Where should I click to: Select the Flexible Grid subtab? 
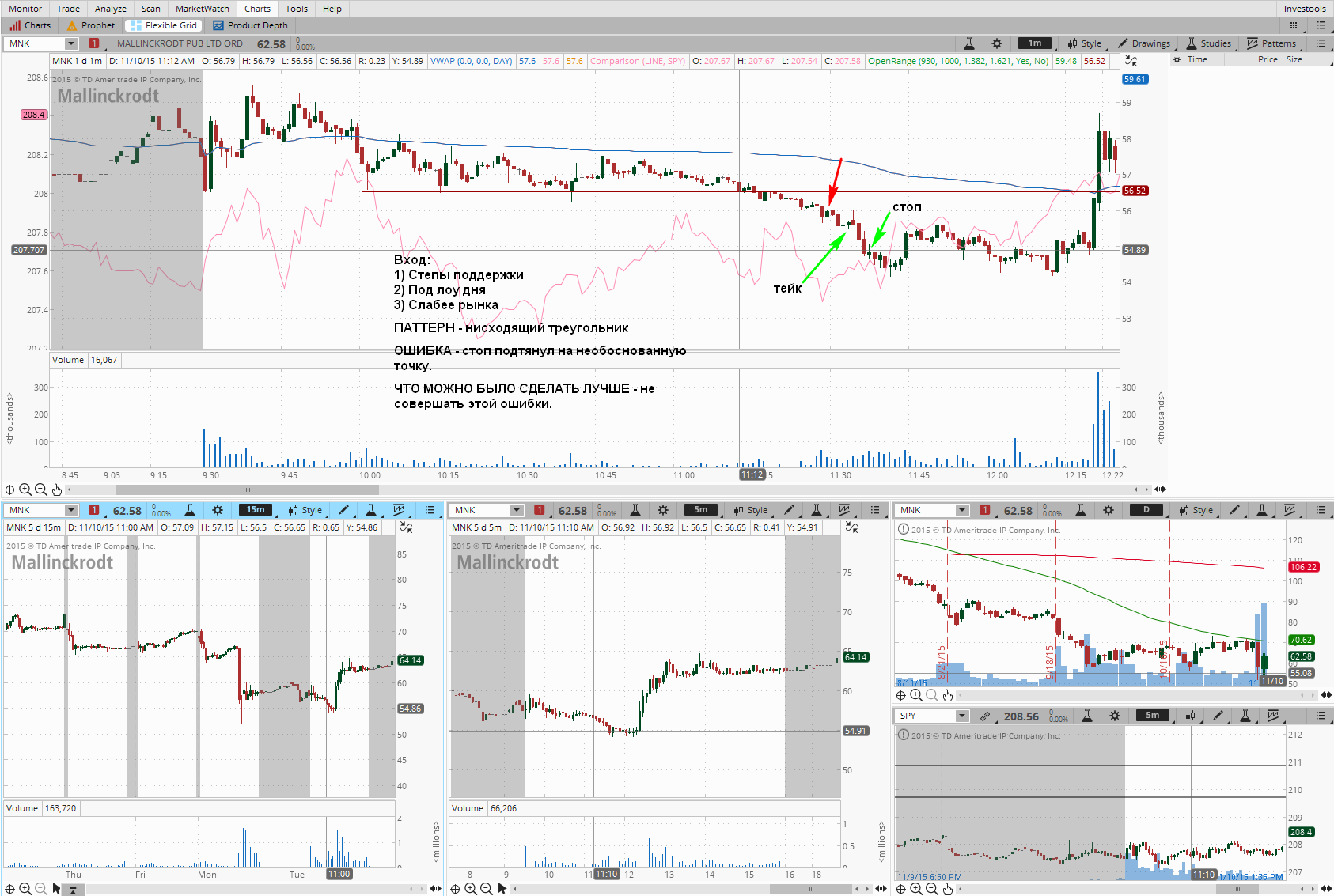point(164,25)
